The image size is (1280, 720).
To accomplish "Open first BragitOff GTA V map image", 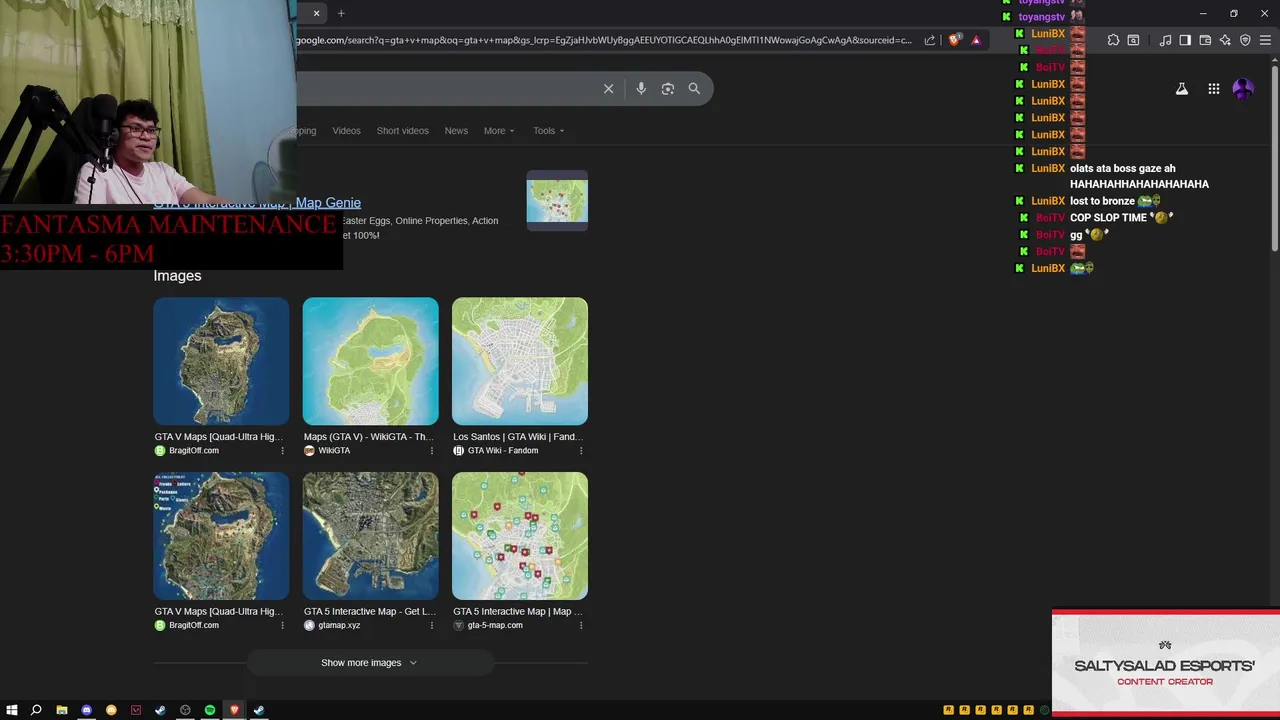I will click(221, 361).
